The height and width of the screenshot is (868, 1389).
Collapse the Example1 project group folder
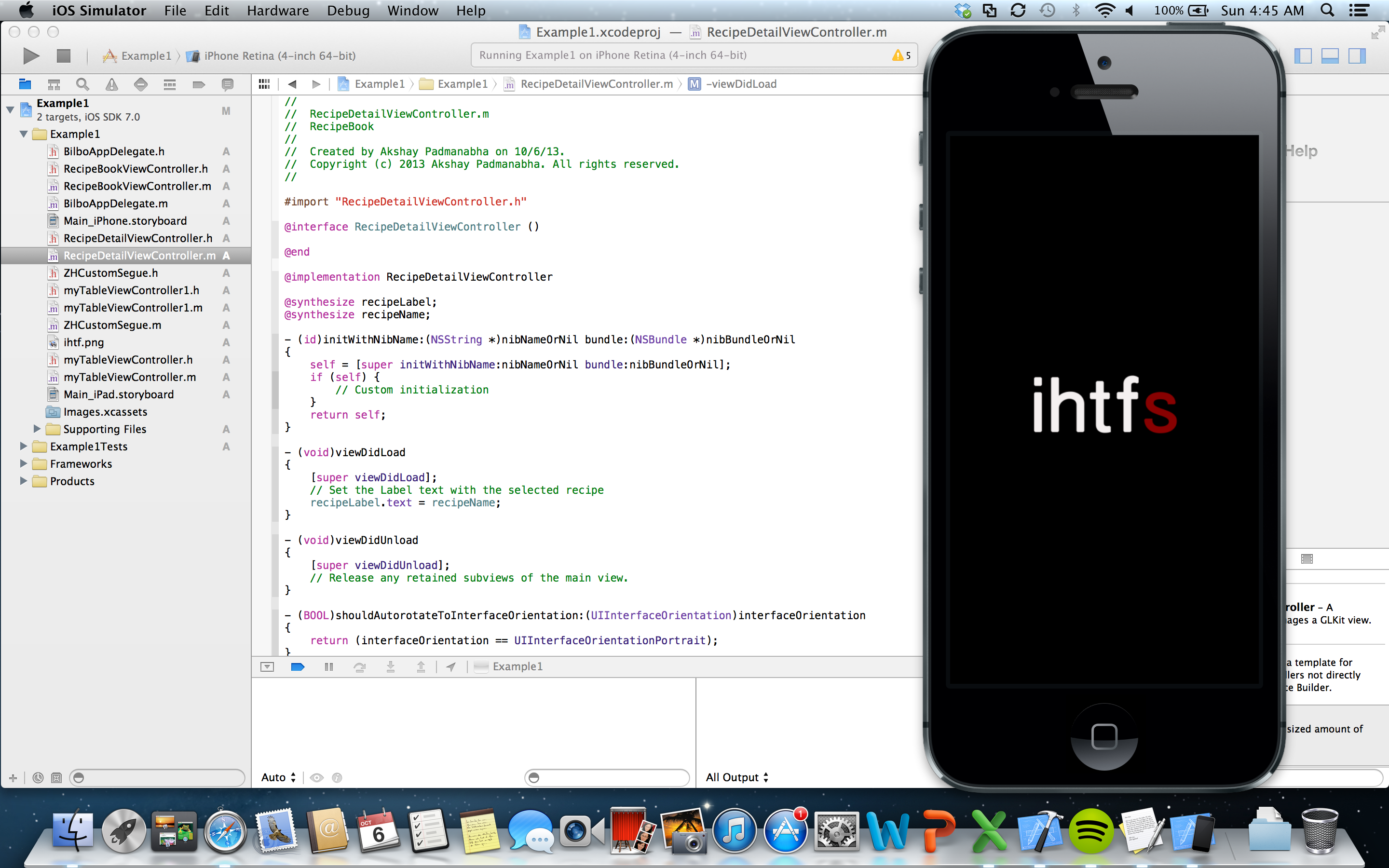(x=24, y=134)
